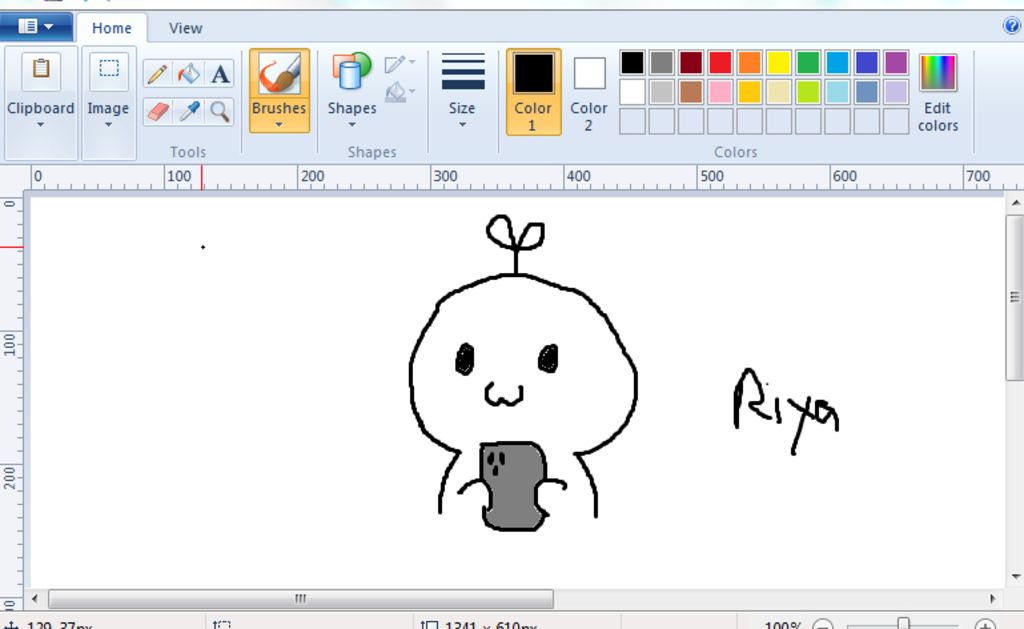Click the Shape fill icon

point(394,93)
